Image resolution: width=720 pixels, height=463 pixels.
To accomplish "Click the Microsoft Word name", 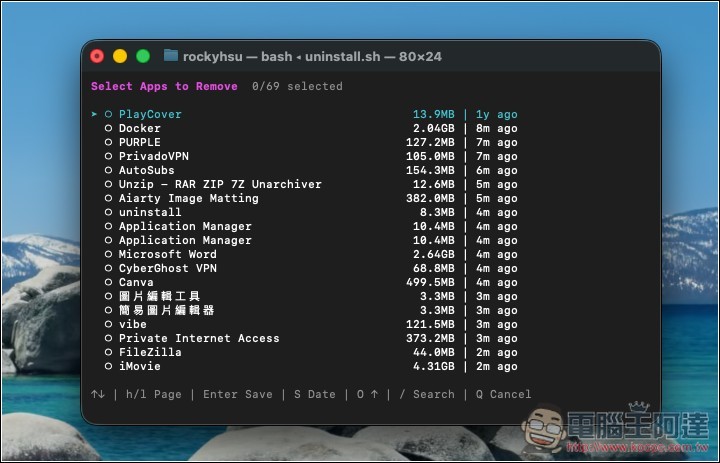I will (x=168, y=254).
